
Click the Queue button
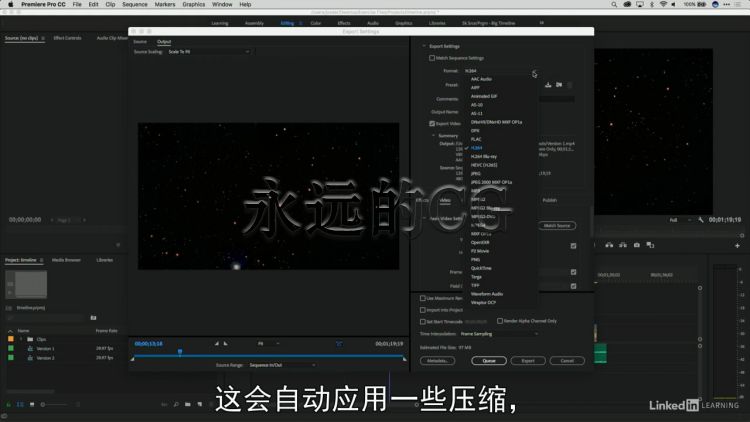pyautogui.click(x=488, y=361)
